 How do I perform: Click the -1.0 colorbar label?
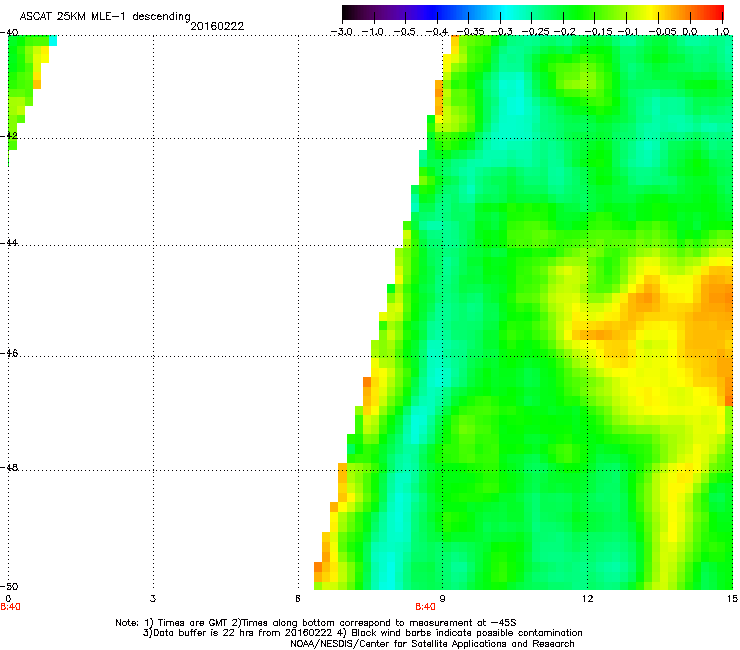click(x=373, y=32)
